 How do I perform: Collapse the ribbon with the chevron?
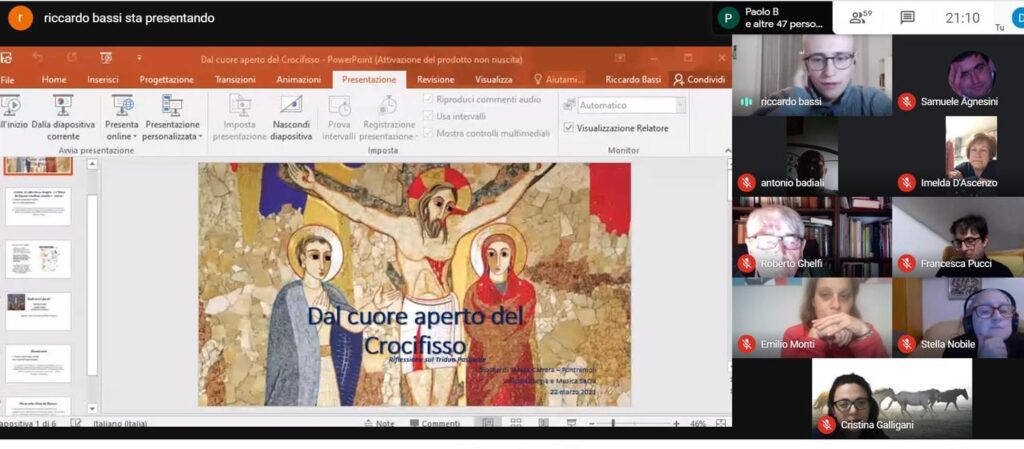[728, 150]
